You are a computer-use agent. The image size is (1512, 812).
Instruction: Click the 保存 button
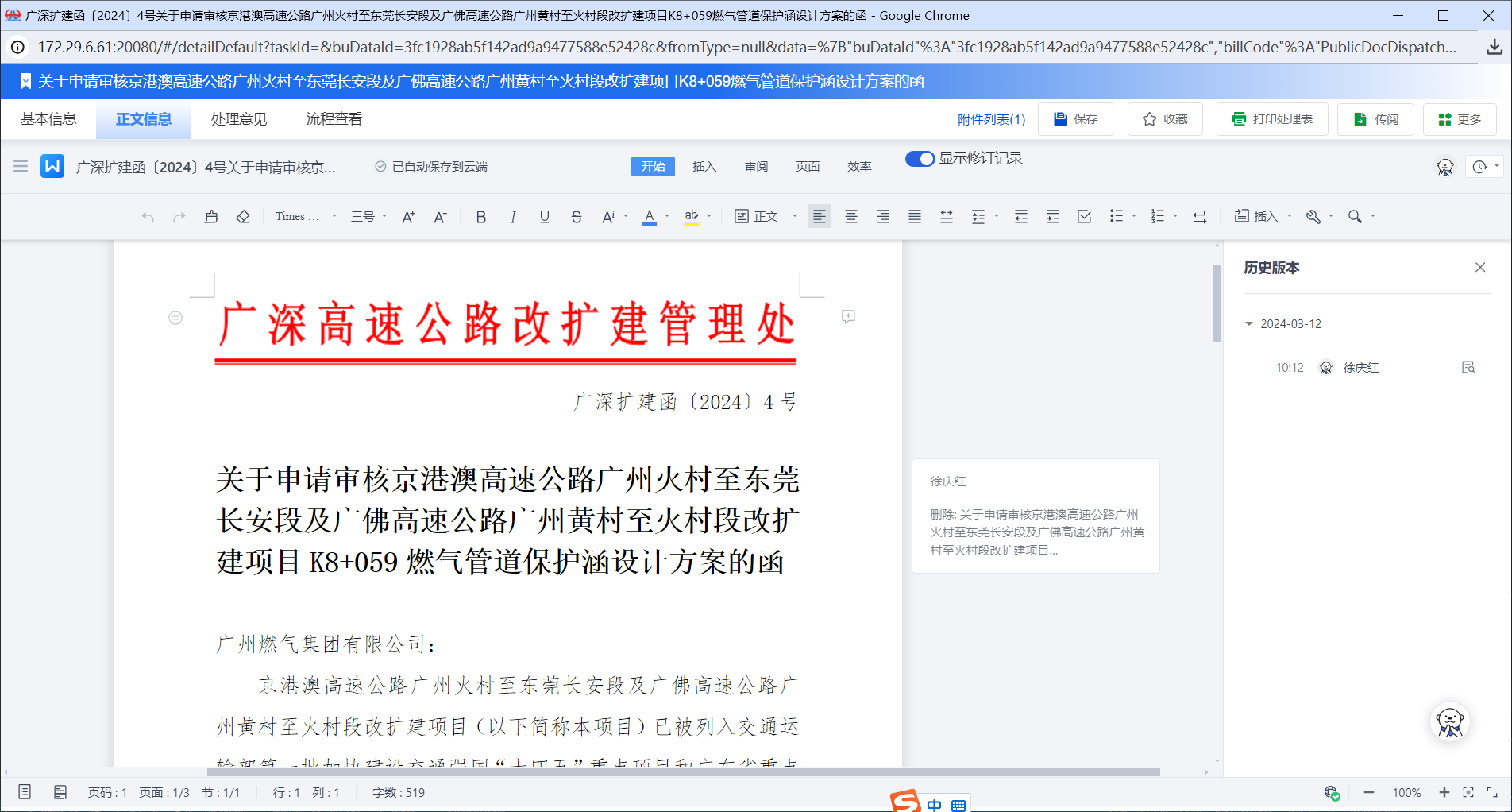point(1076,119)
